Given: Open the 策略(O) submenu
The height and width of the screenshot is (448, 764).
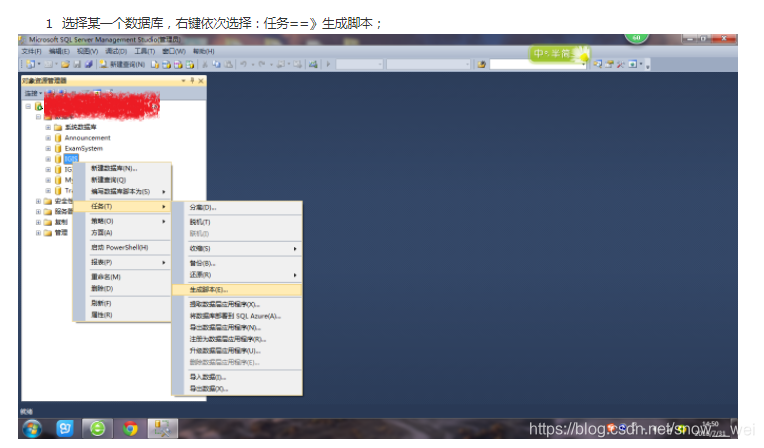Looking at the screenshot, I should point(122,221).
